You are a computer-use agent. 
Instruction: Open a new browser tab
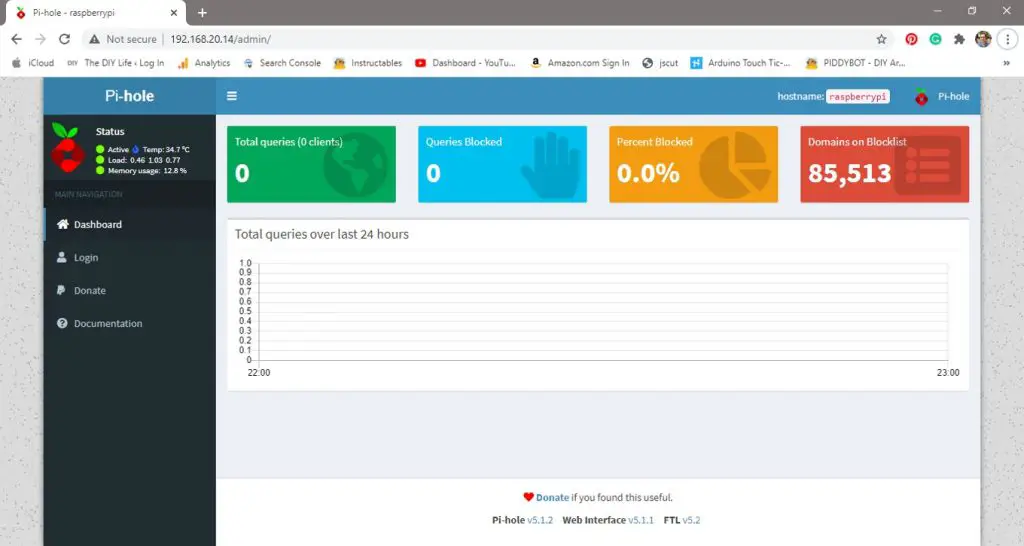(x=202, y=13)
